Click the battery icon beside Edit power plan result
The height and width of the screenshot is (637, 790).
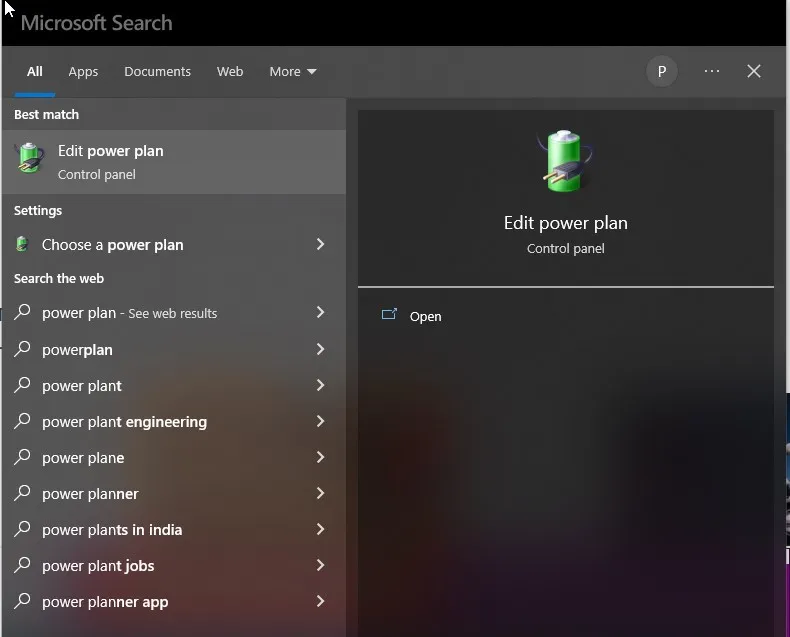30,158
